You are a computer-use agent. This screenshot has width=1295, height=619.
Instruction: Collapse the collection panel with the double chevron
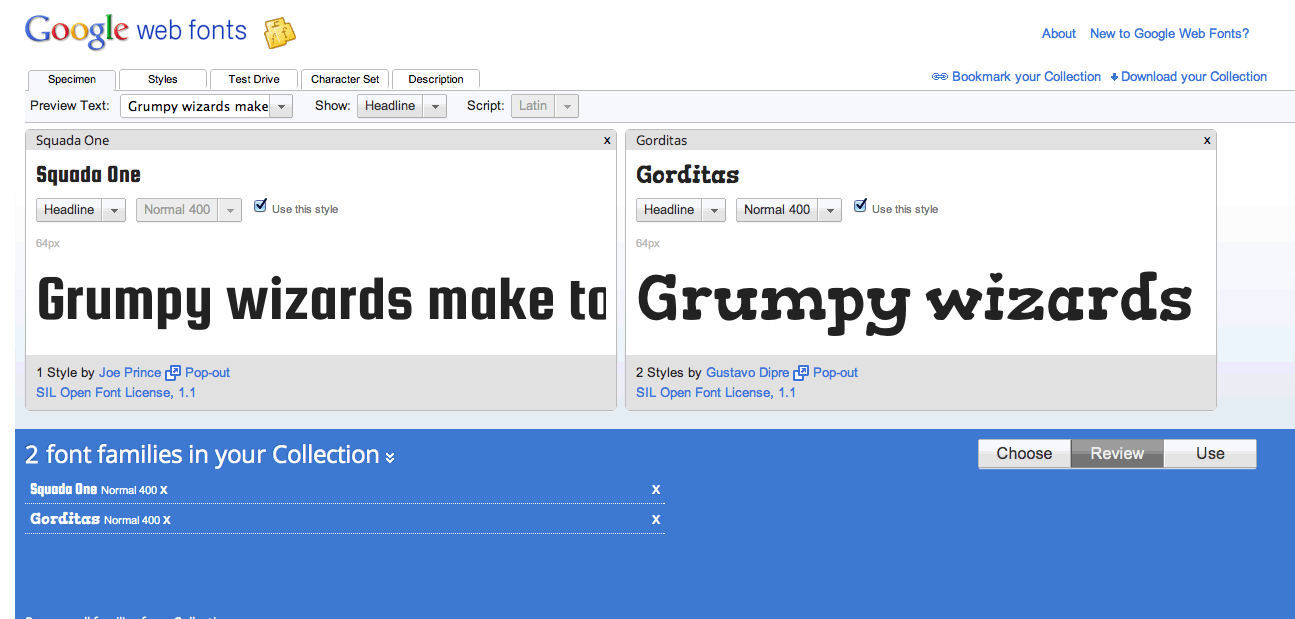click(390, 457)
